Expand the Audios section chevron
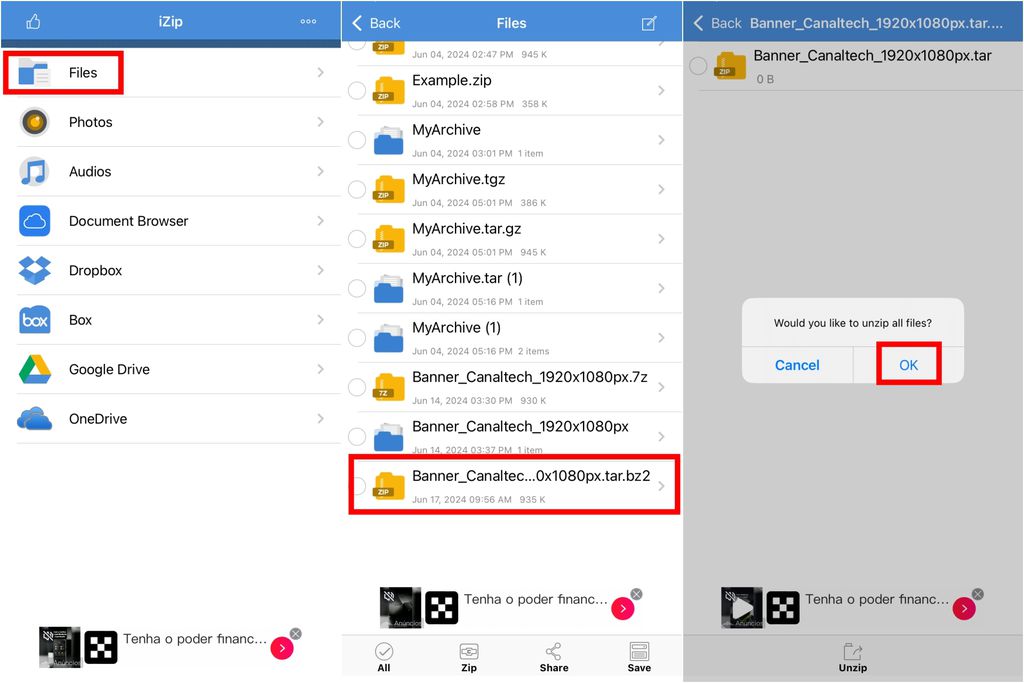 (319, 171)
